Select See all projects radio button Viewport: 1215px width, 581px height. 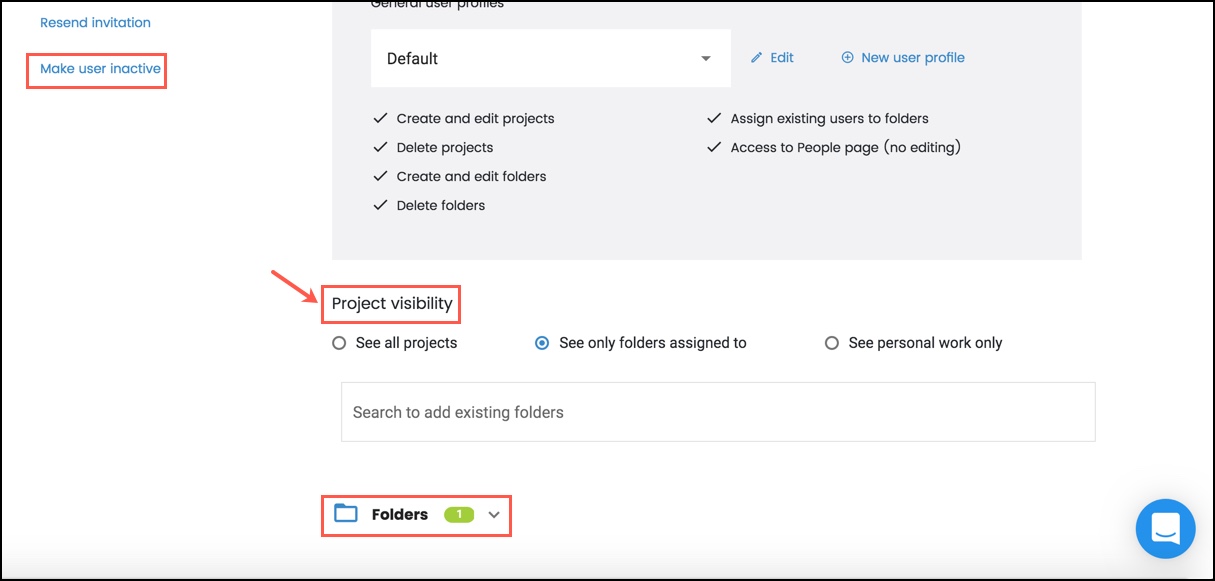pos(339,343)
